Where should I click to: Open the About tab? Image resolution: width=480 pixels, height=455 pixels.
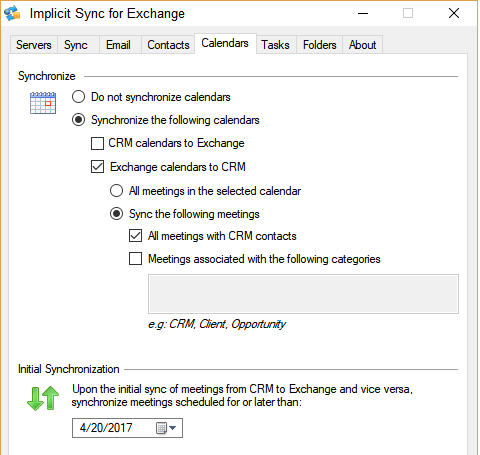[362, 45]
